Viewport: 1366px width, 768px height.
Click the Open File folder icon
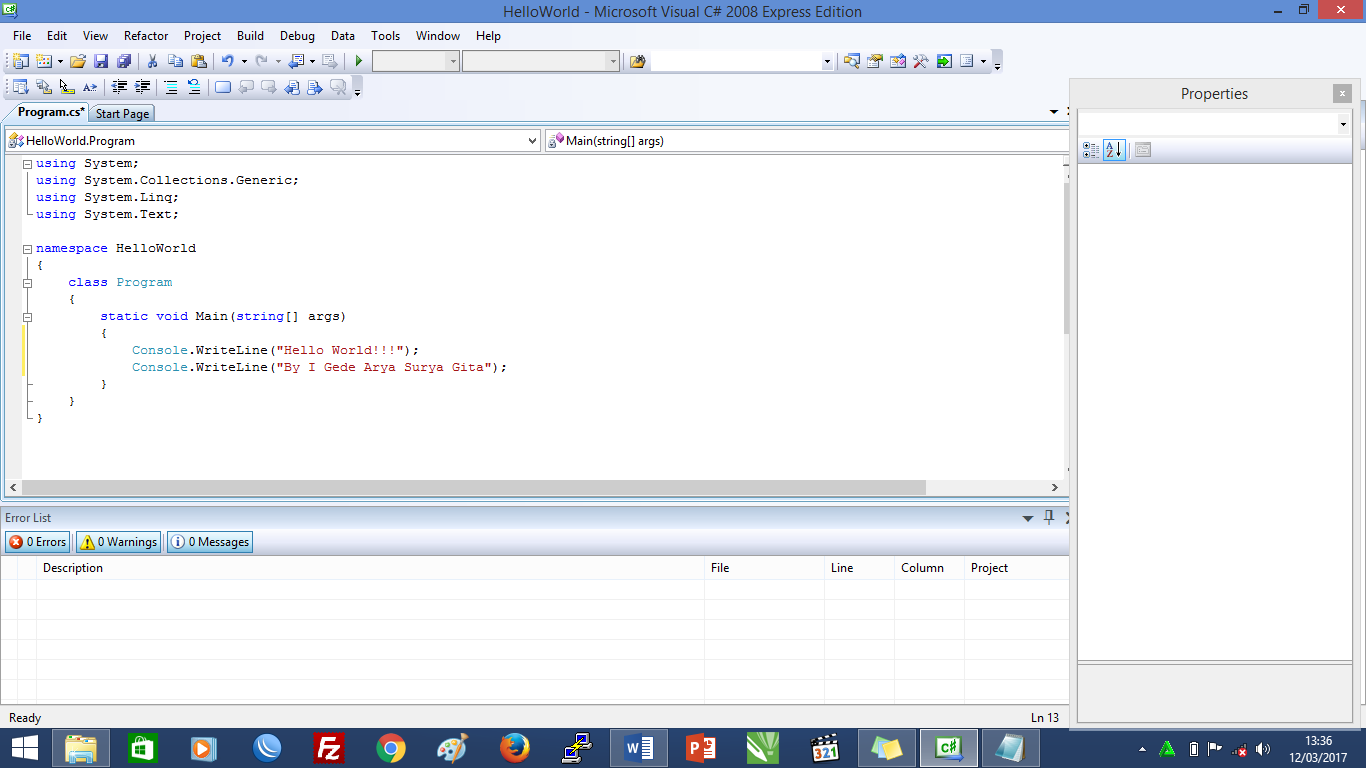click(x=78, y=61)
